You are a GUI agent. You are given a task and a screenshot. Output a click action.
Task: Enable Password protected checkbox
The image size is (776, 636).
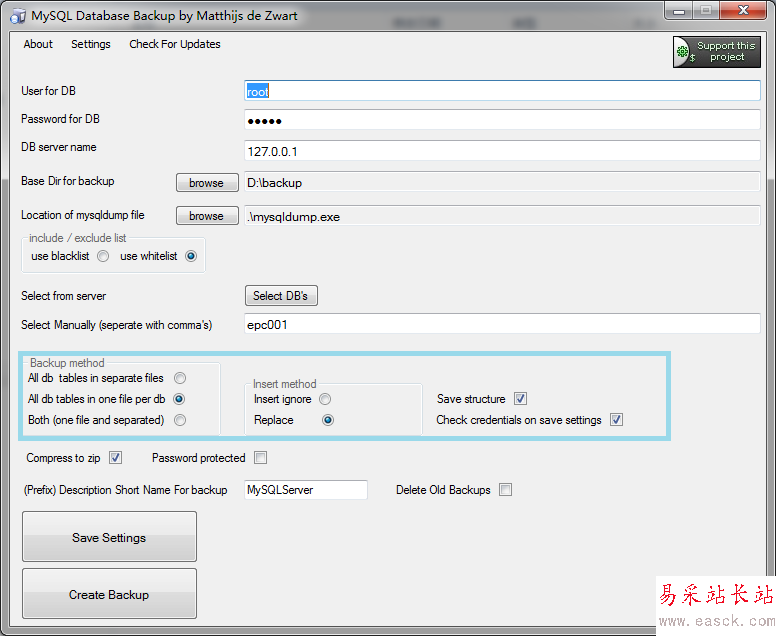click(x=260, y=458)
